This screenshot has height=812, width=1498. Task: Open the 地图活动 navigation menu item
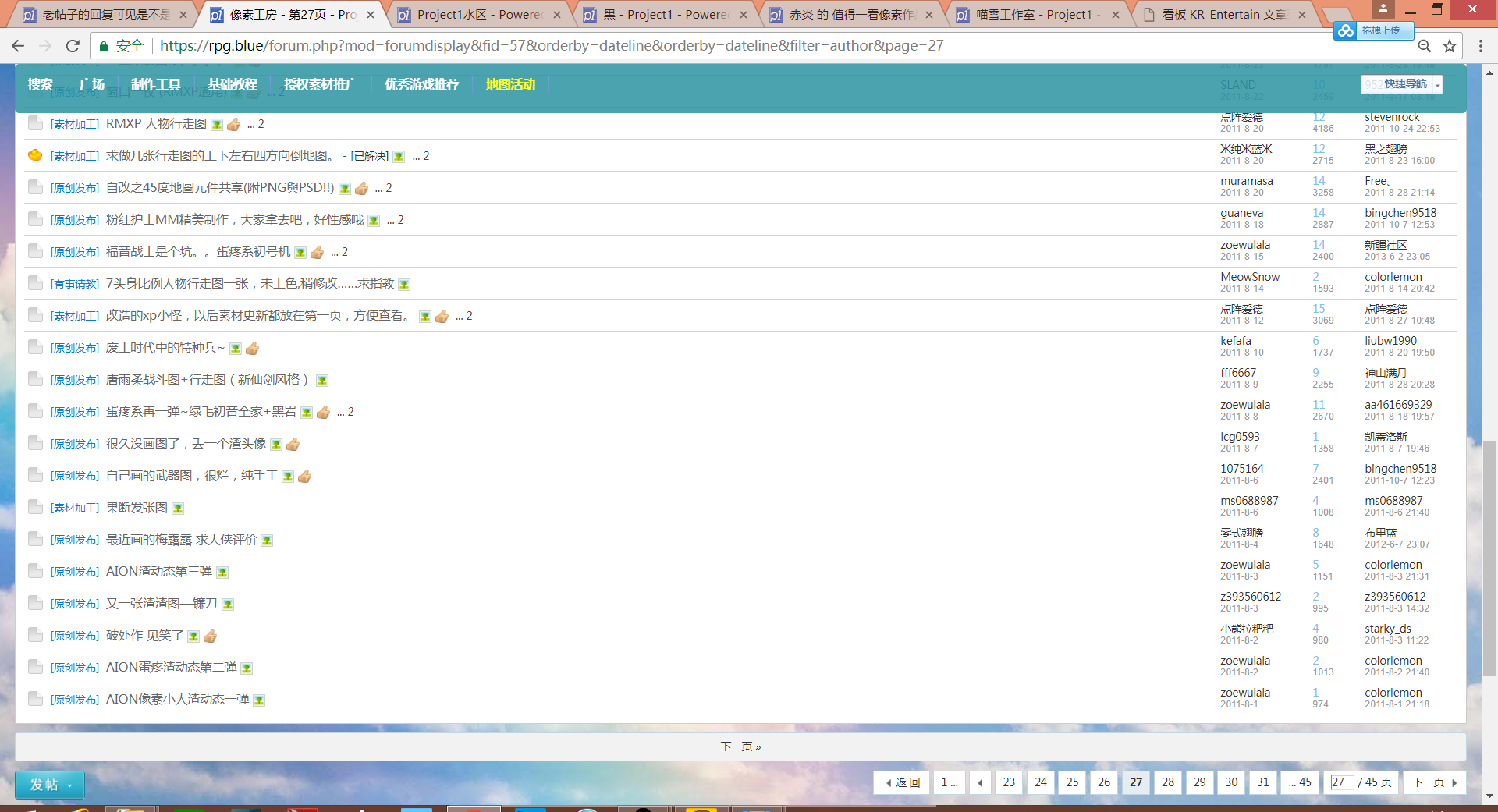tap(510, 84)
